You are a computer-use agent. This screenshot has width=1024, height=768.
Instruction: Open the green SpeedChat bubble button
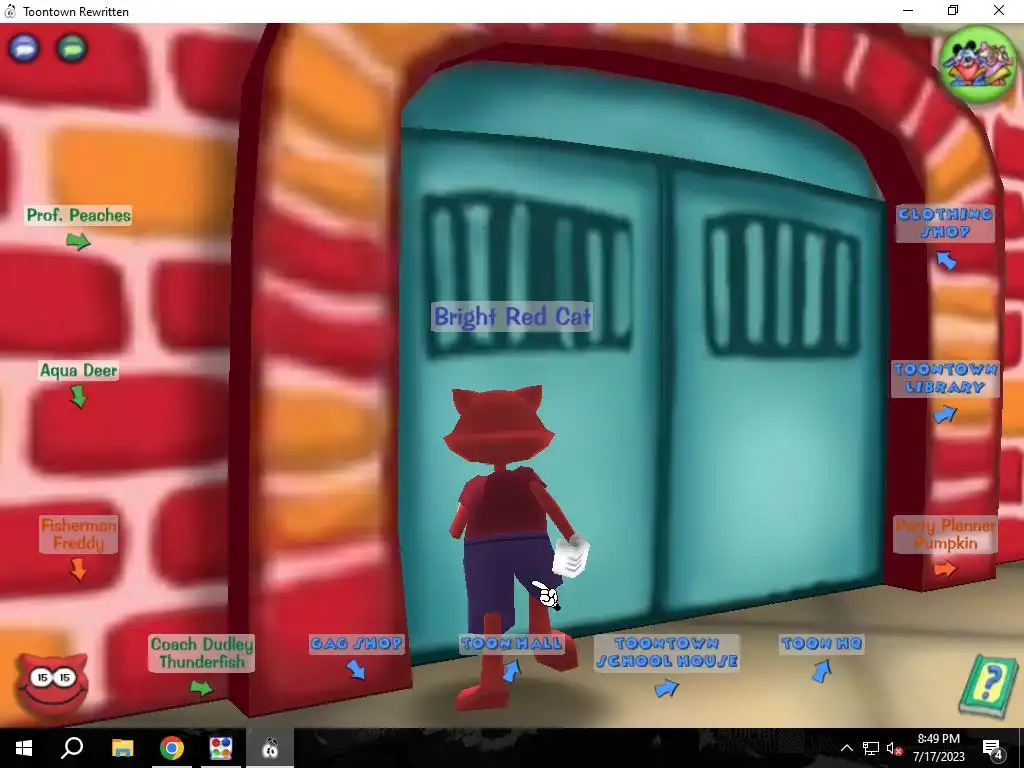72,48
